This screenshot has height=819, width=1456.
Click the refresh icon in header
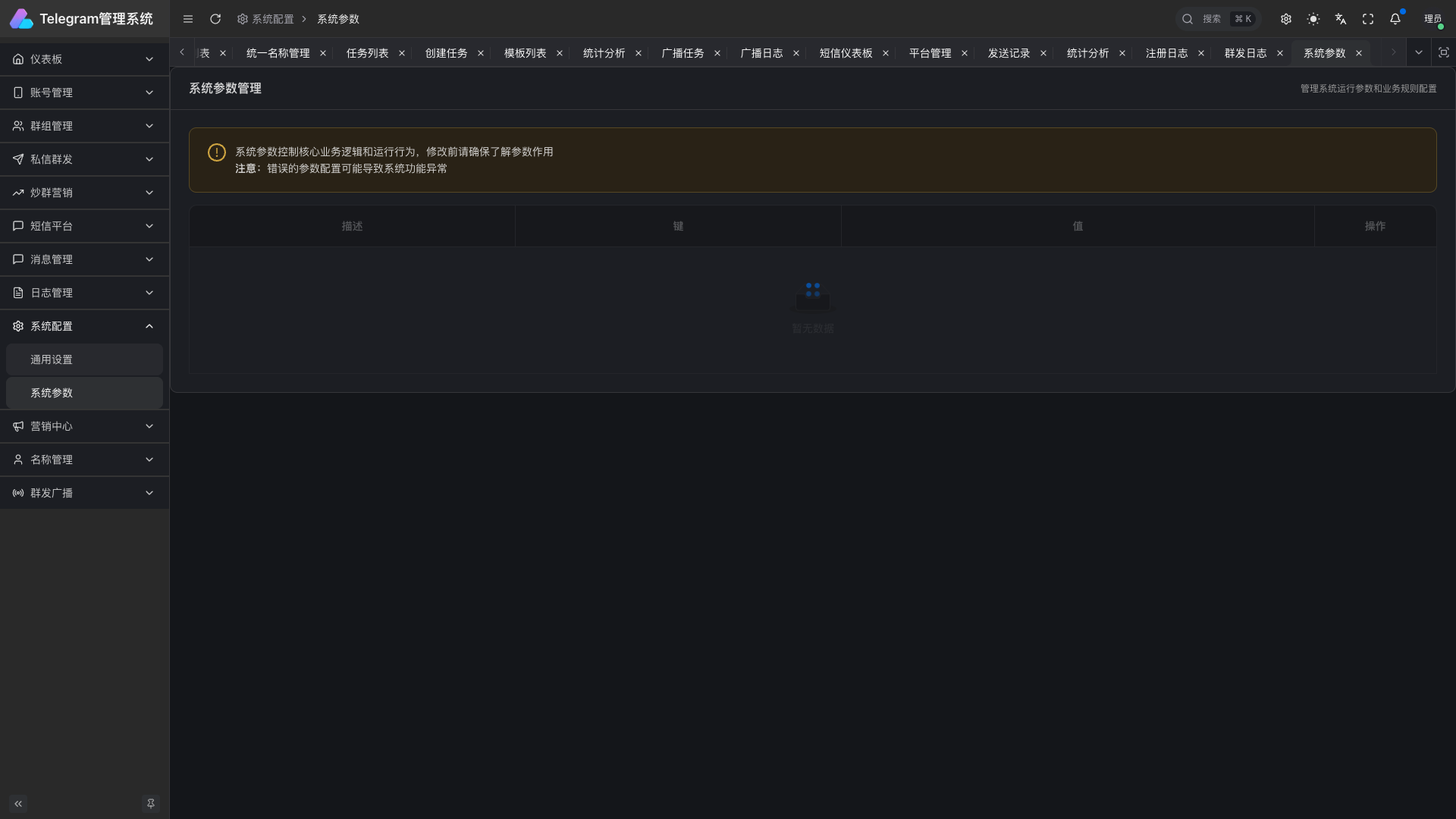[x=215, y=19]
